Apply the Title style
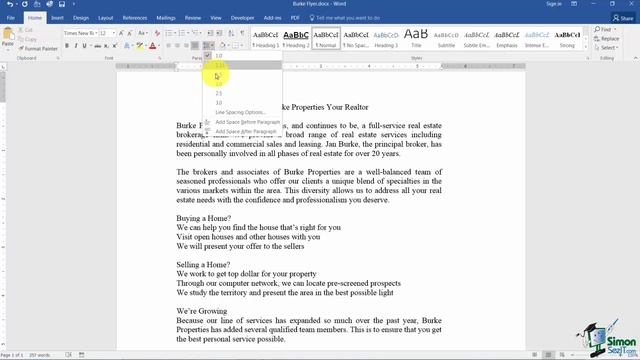 click(416, 39)
